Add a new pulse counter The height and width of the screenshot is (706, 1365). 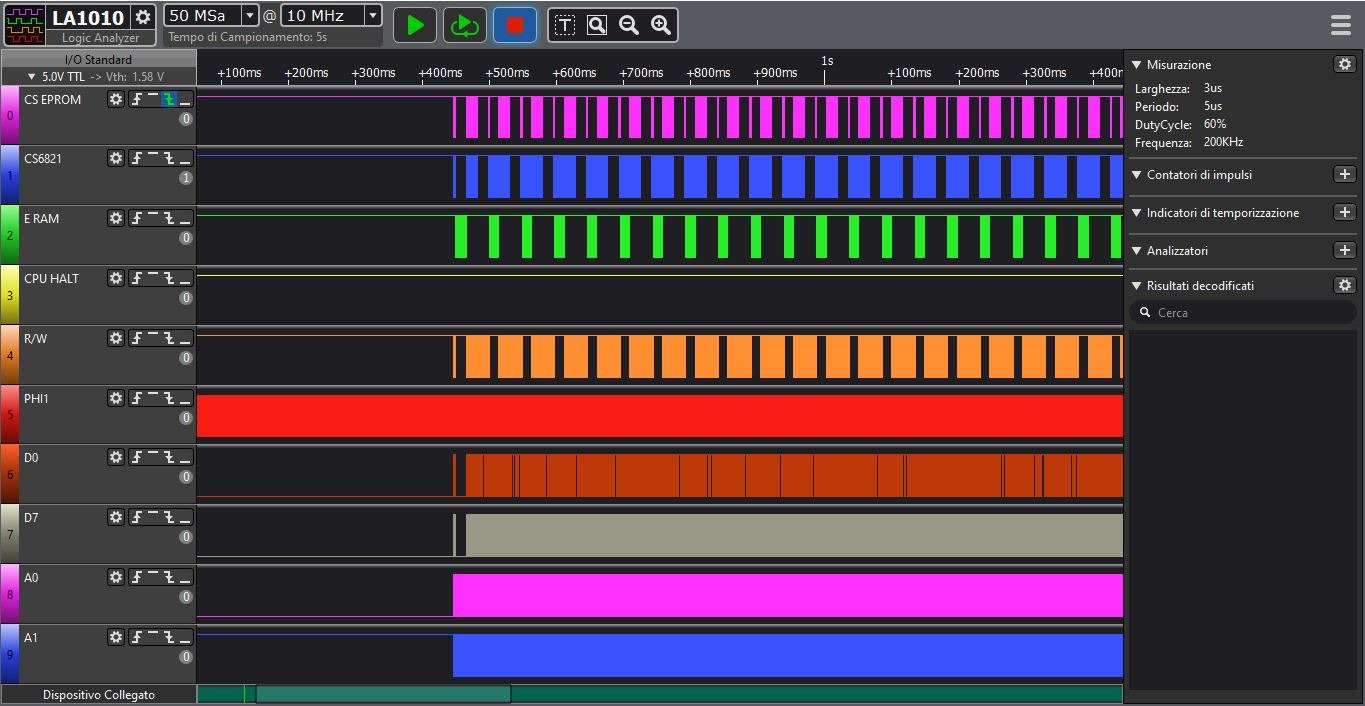pyautogui.click(x=1344, y=174)
